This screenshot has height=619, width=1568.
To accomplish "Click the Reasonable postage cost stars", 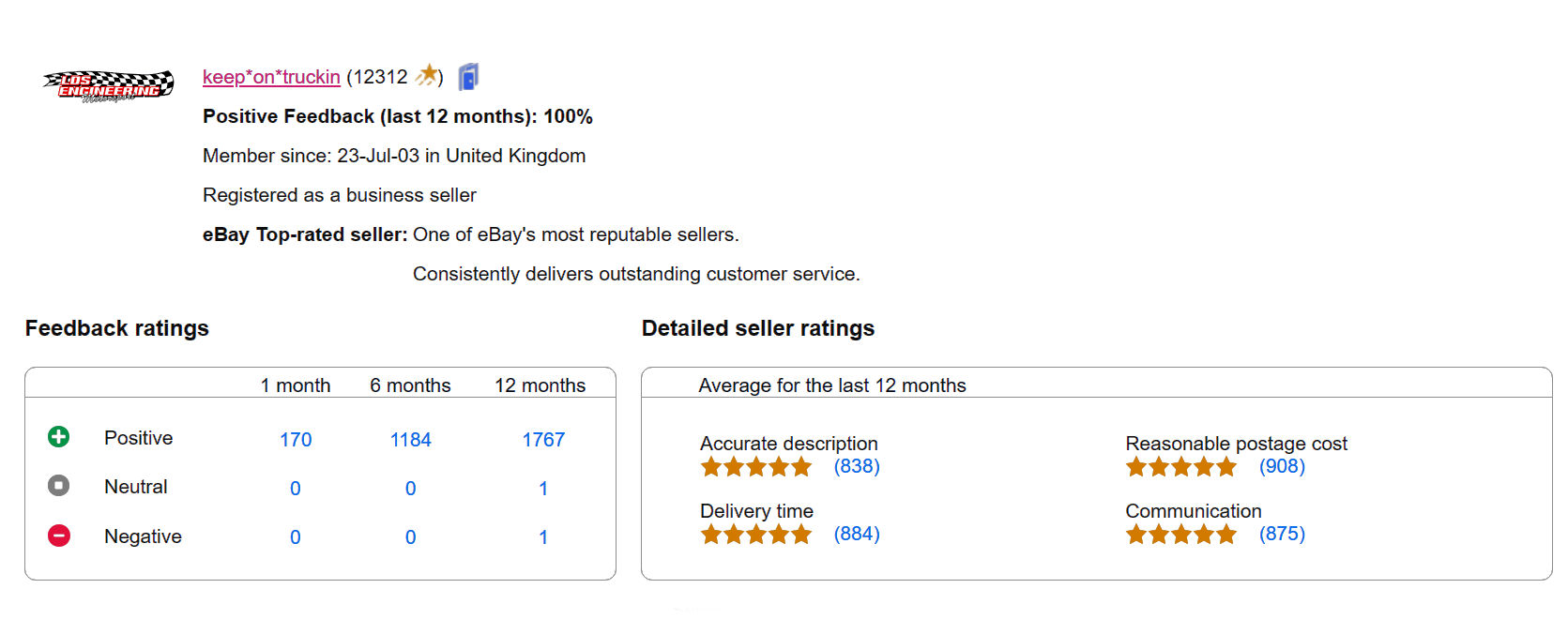I will [1180, 467].
